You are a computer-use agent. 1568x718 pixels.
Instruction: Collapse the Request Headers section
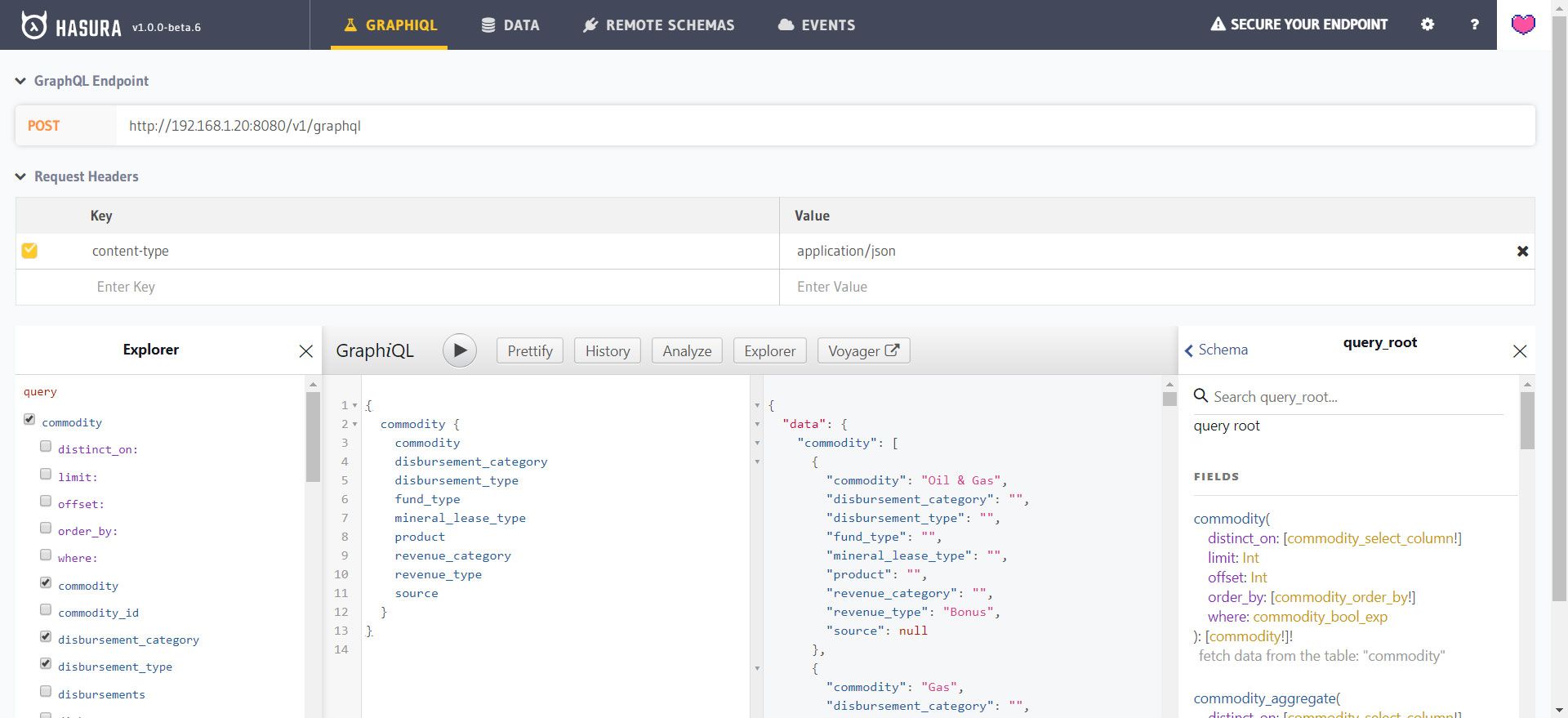[x=20, y=176]
